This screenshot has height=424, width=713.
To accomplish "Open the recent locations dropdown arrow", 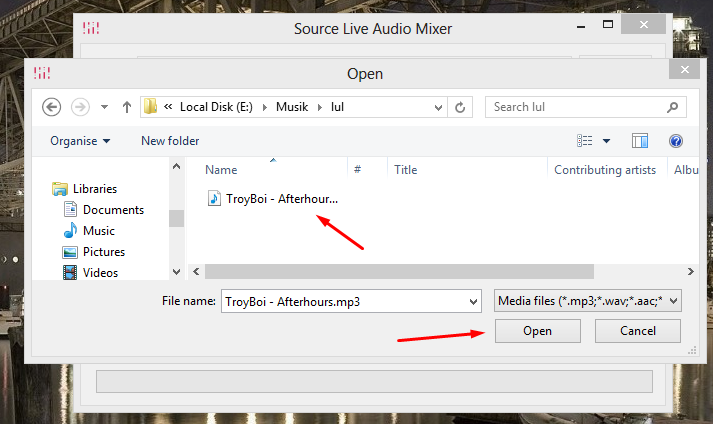I will pyautogui.click(x=105, y=107).
